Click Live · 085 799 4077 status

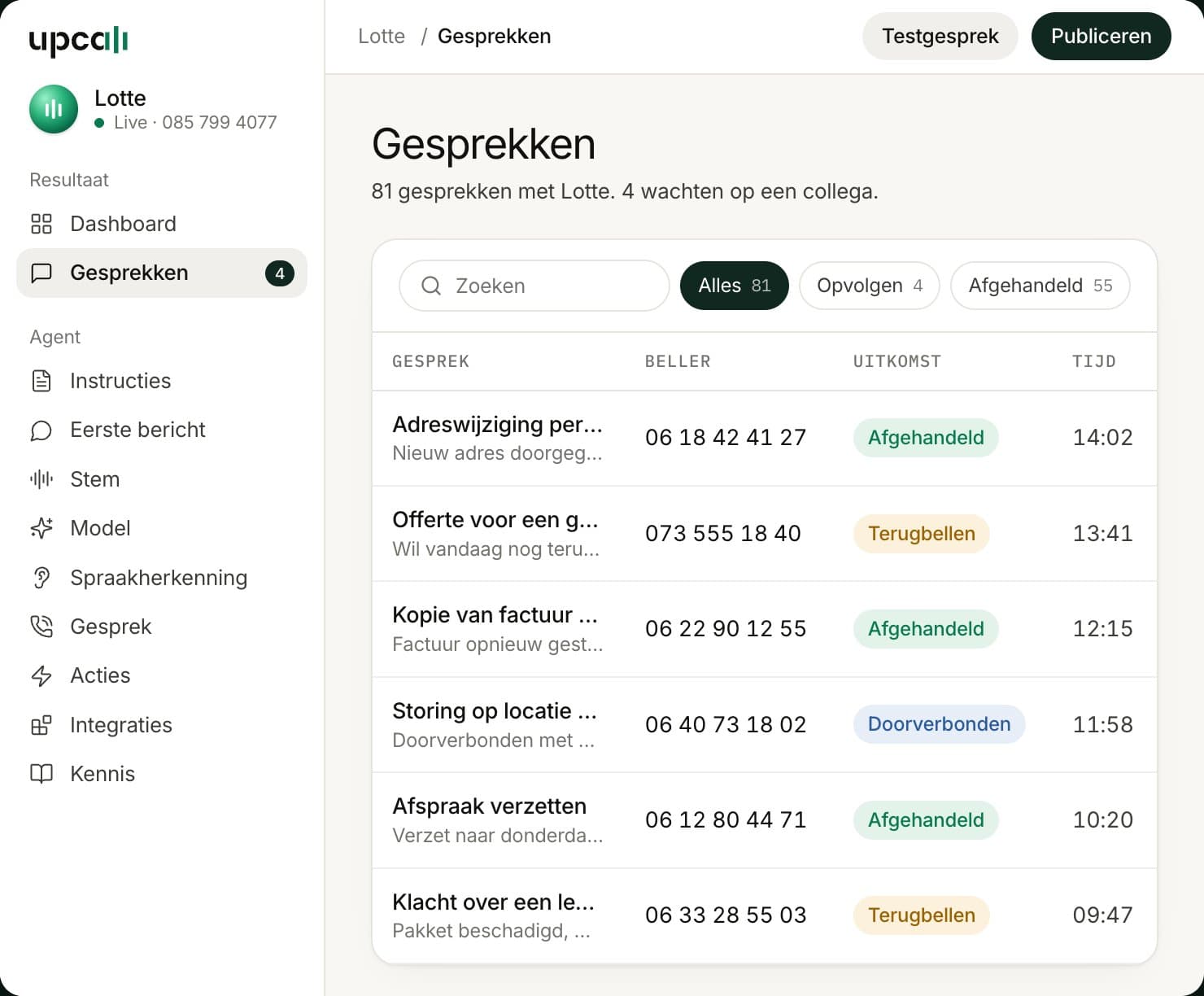185,122
